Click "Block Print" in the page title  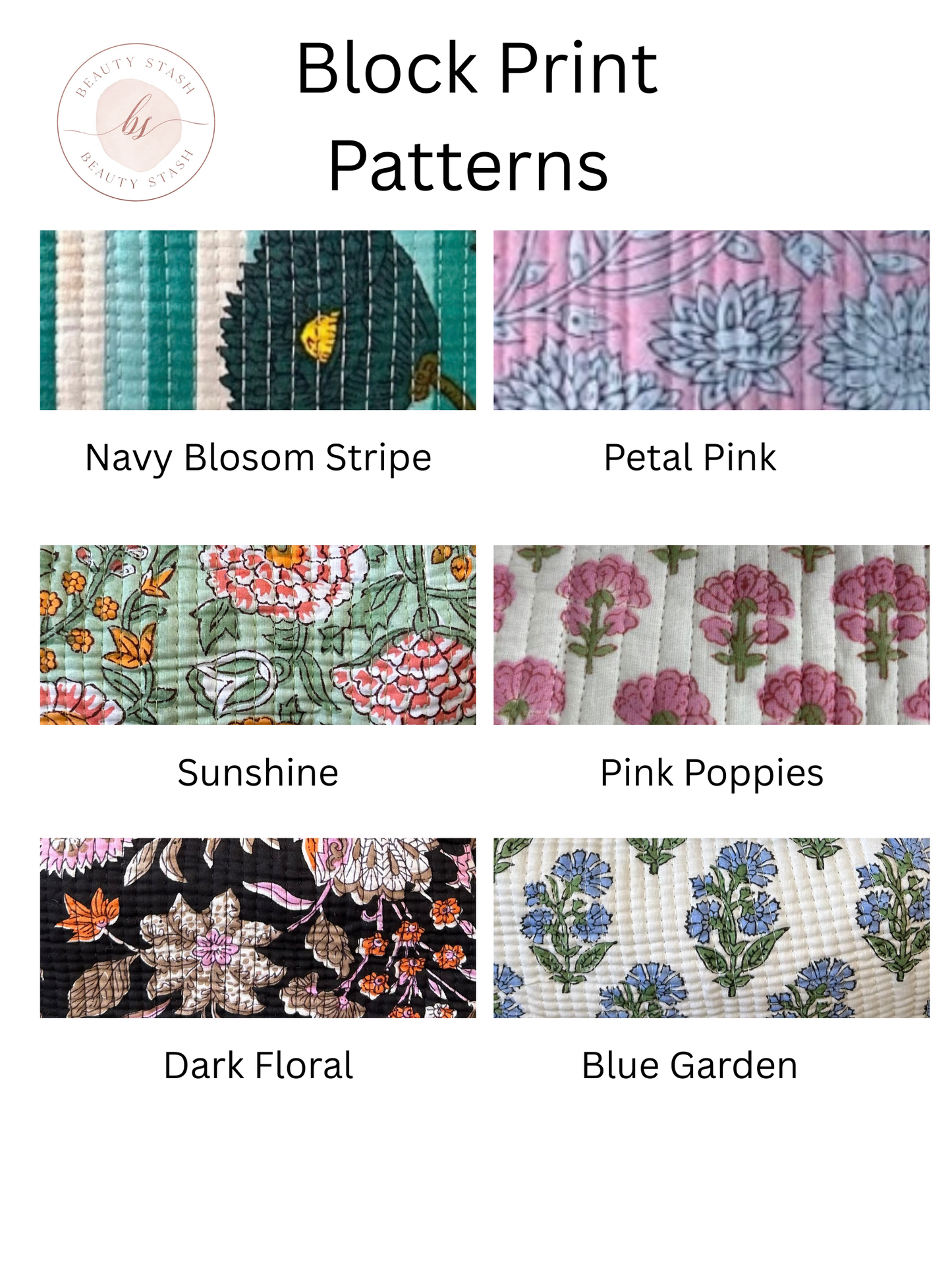[477, 69]
